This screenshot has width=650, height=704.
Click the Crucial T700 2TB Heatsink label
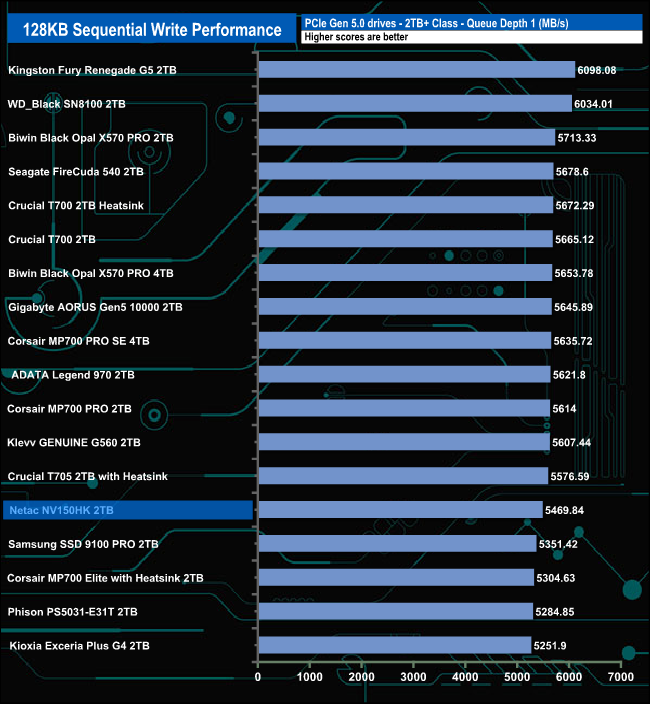click(76, 205)
